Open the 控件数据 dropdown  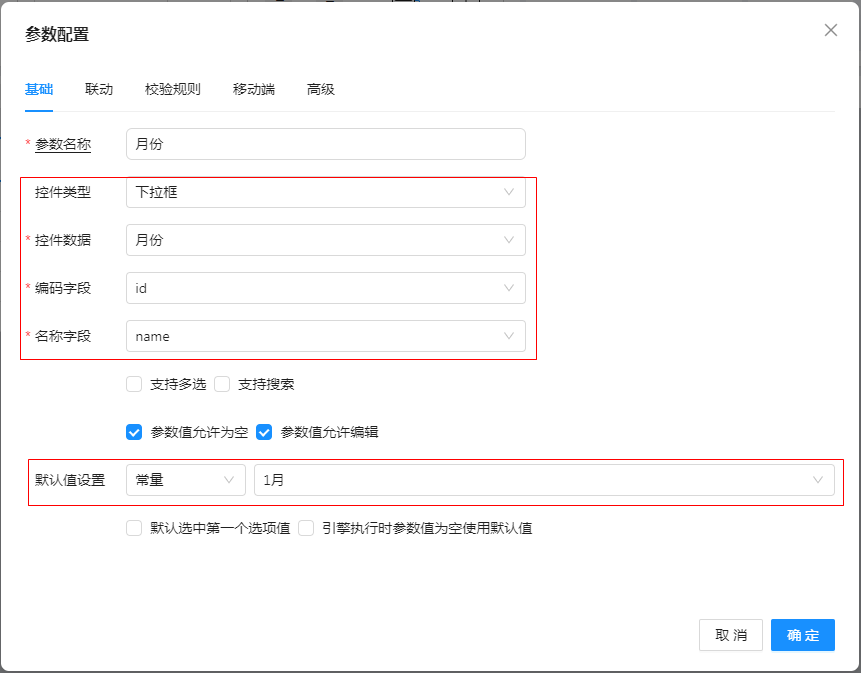(x=325, y=240)
